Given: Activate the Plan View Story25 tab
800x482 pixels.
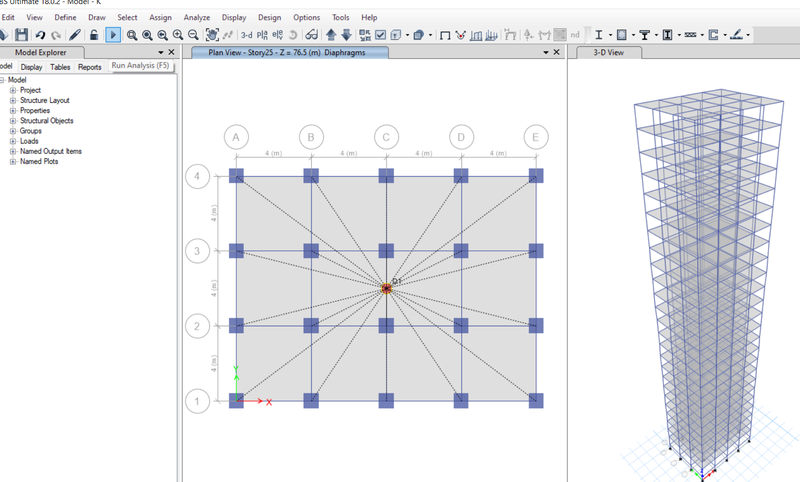Looking at the screenshot, I should (289, 53).
